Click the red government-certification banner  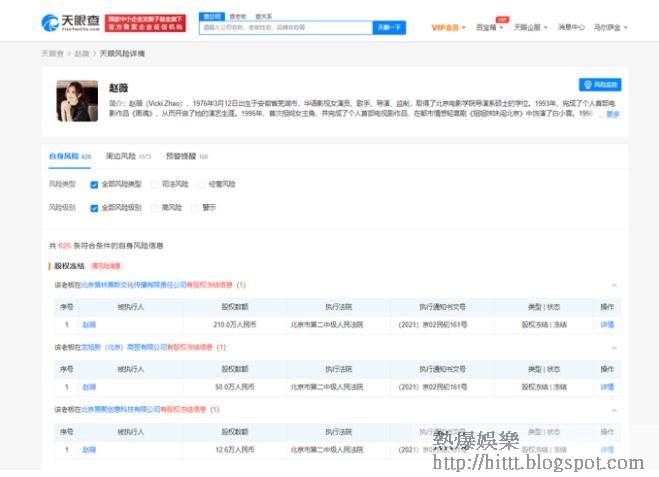click(145, 23)
